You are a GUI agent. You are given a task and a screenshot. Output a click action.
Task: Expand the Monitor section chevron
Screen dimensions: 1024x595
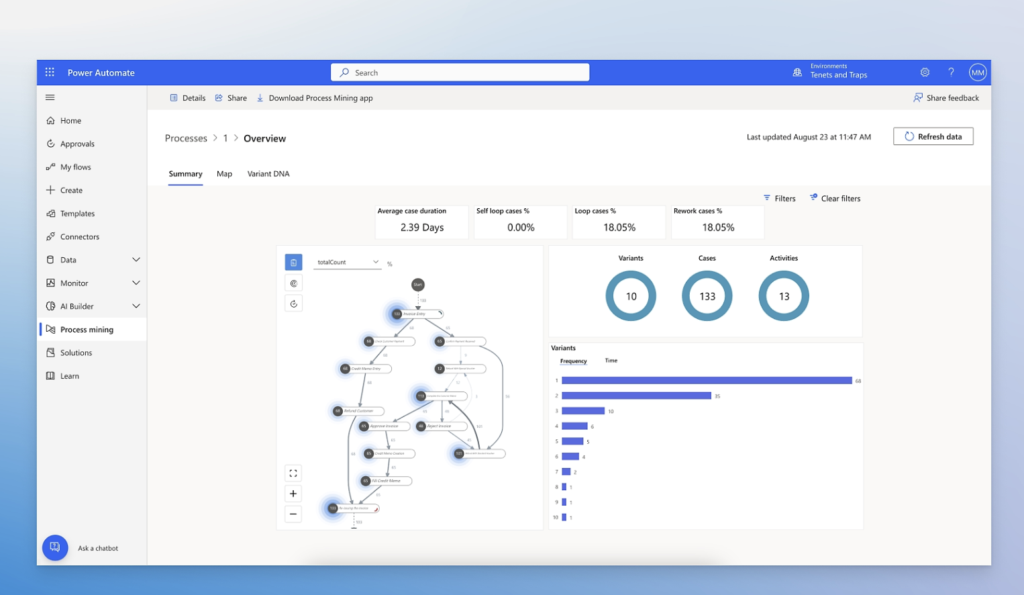(x=136, y=283)
